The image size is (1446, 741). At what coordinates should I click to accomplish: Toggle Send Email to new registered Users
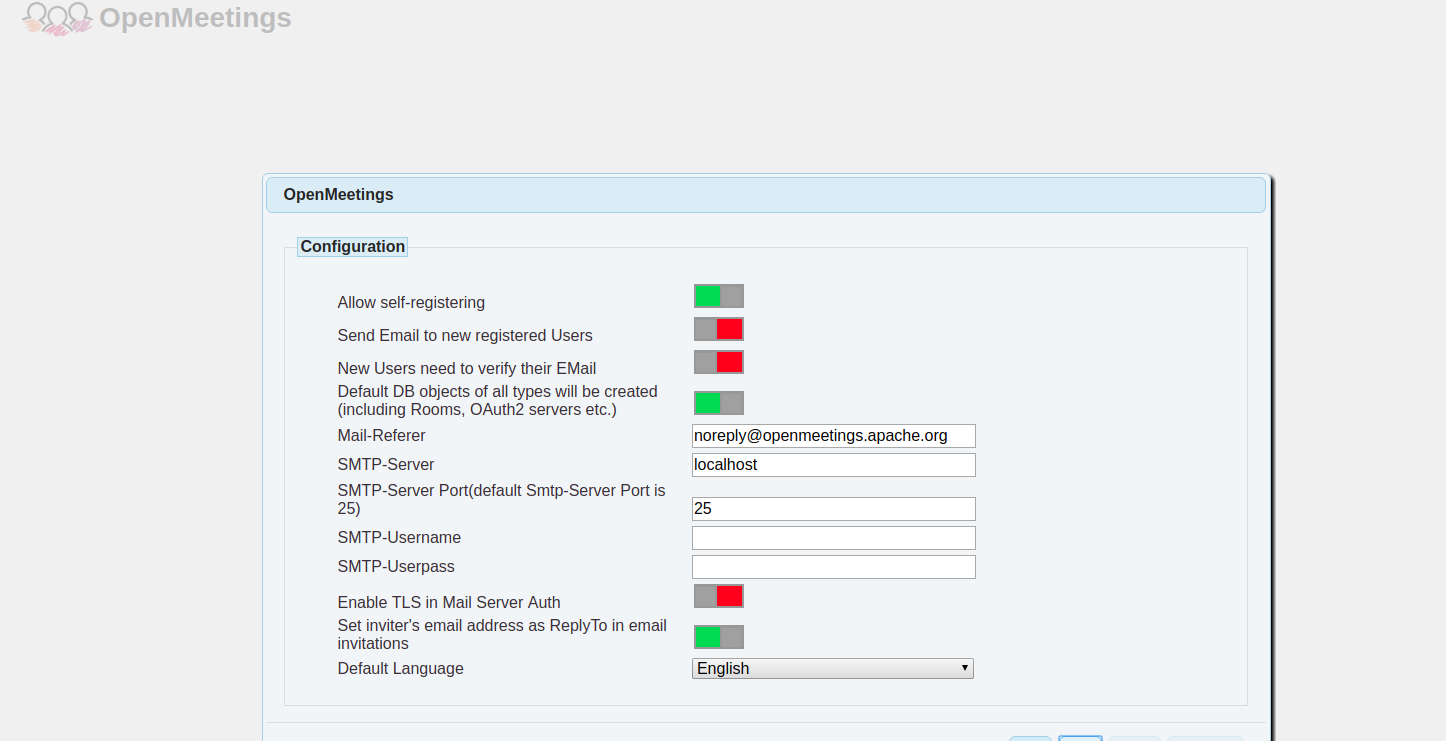click(719, 329)
